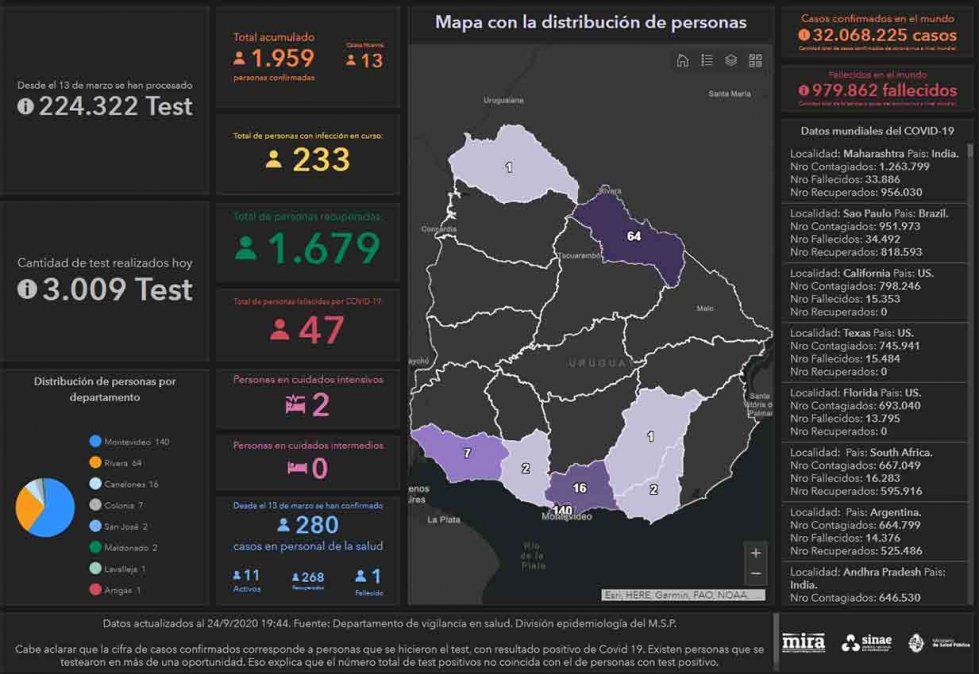Screen dimensions: 979x674
Task: Click the map zoom out minus button
Action: 755,574
